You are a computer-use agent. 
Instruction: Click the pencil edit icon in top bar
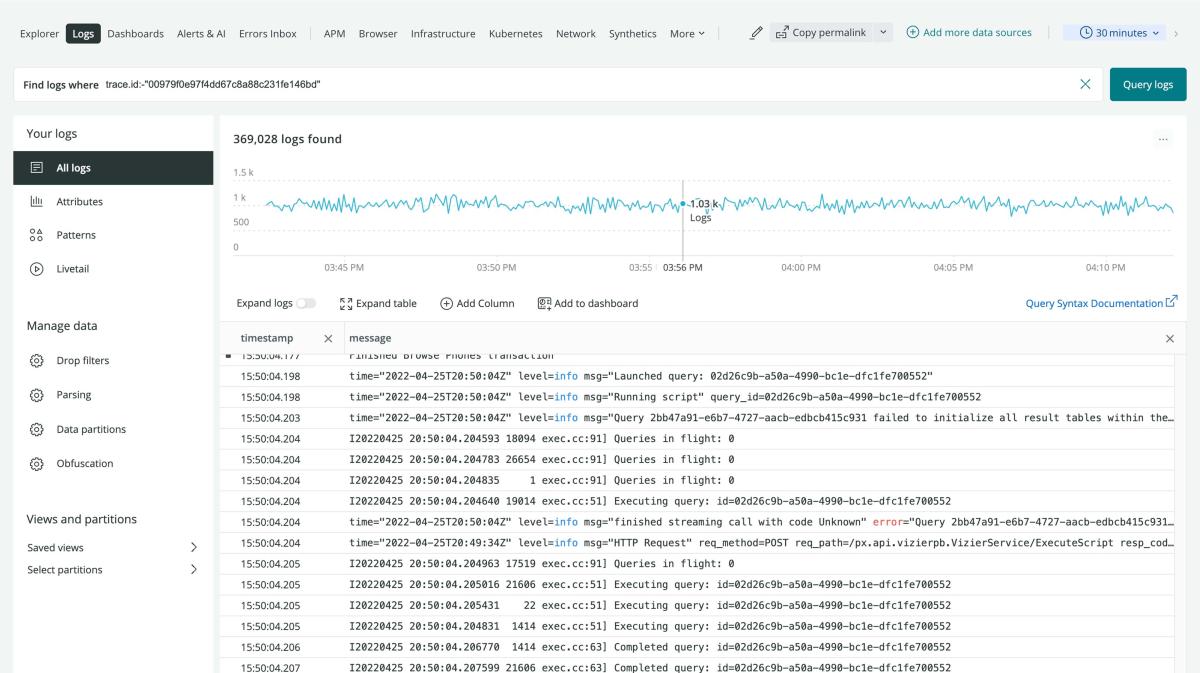click(756, 33)
